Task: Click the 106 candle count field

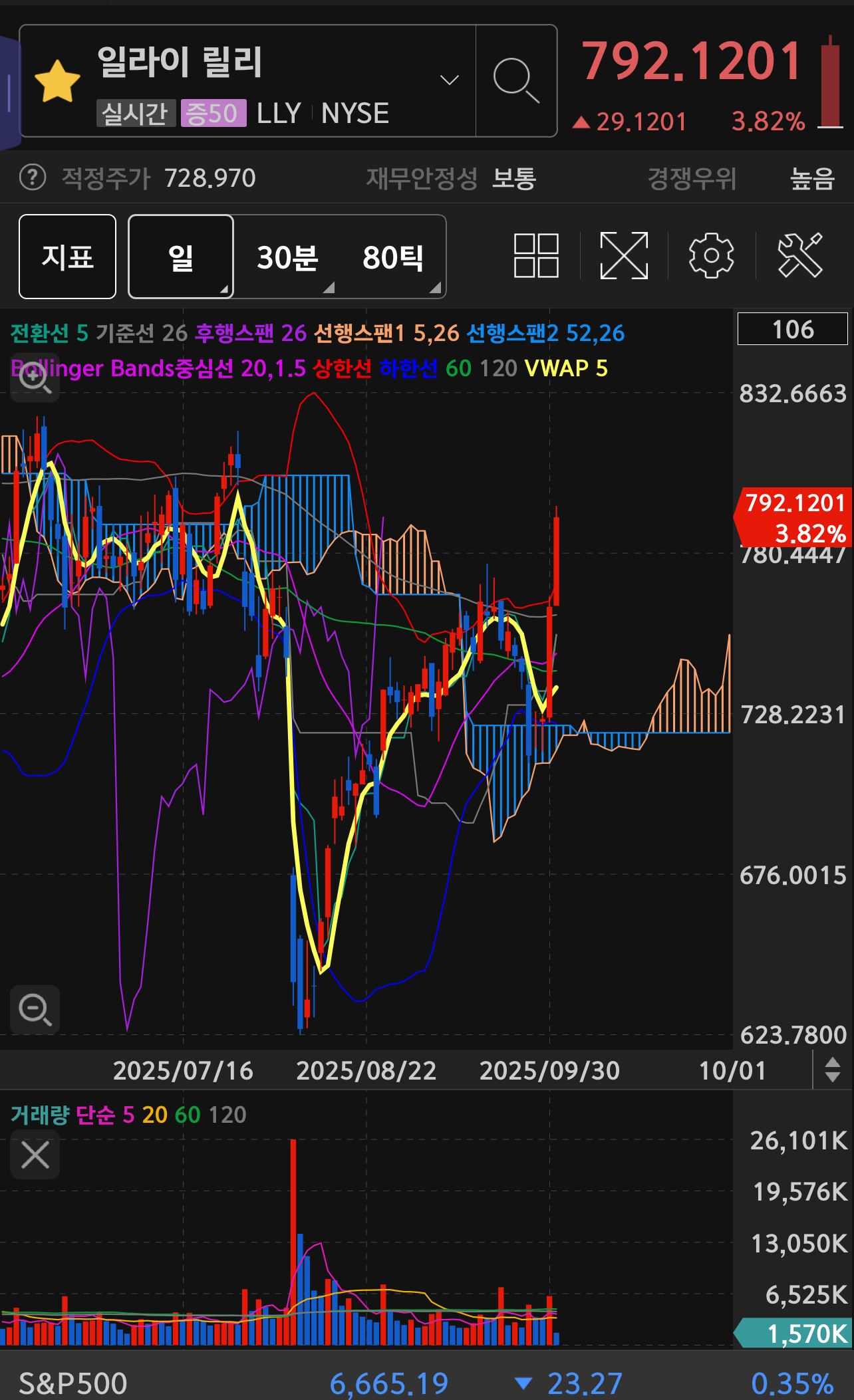Action: tap(793, 329)
